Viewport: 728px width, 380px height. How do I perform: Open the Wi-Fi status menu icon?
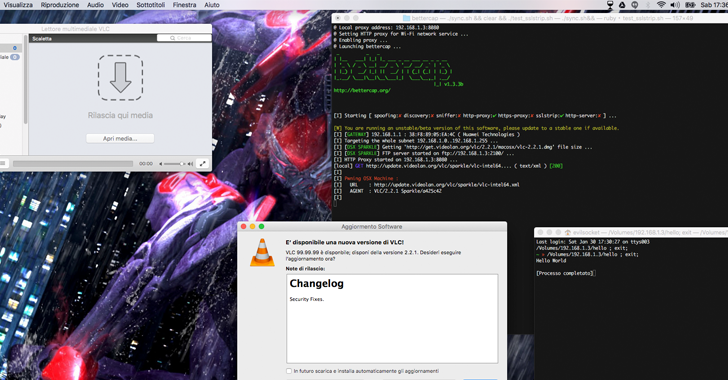click(x=661, y=5)
